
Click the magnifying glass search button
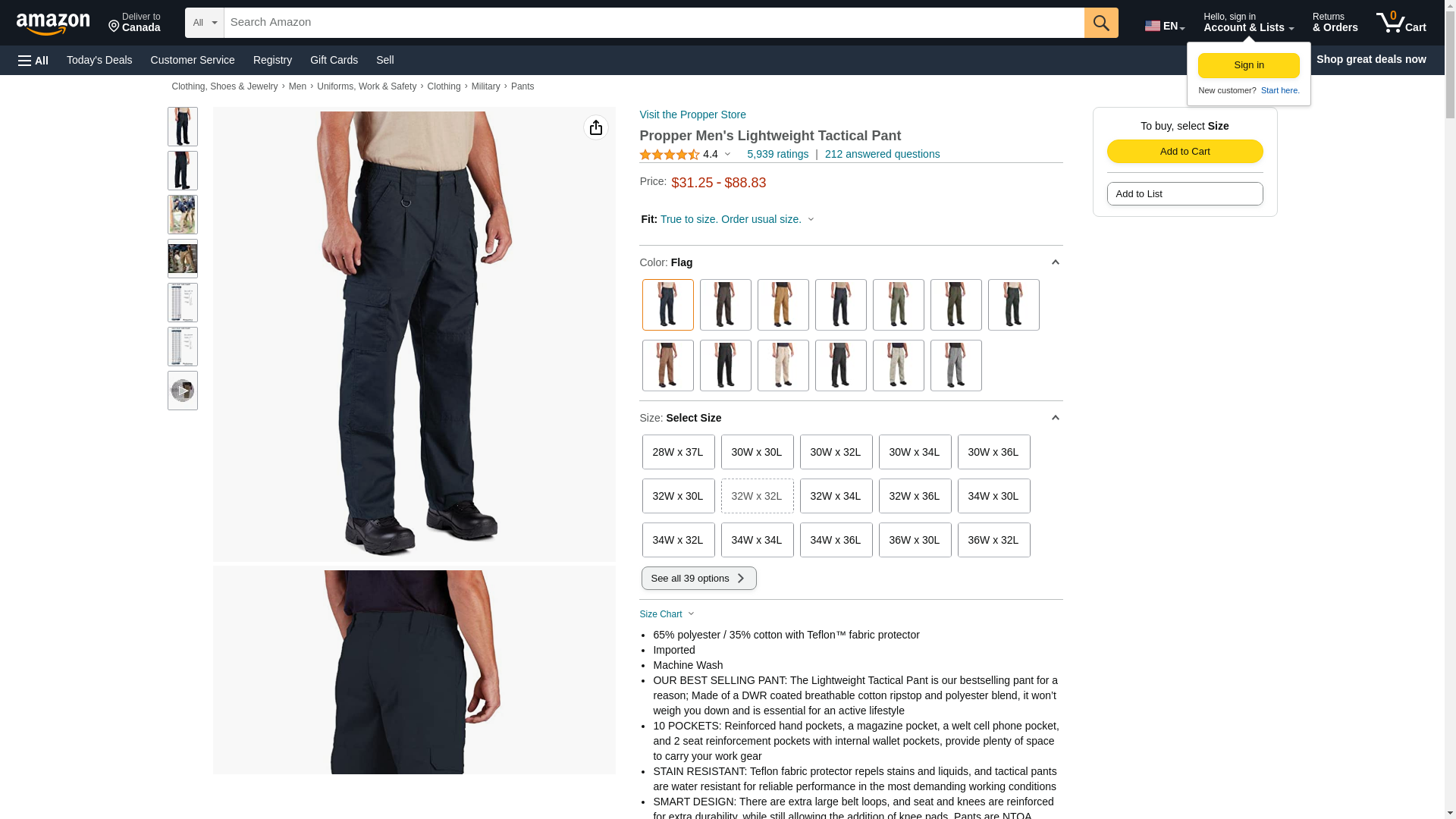pyautogui.click(x=1101, y=23)
